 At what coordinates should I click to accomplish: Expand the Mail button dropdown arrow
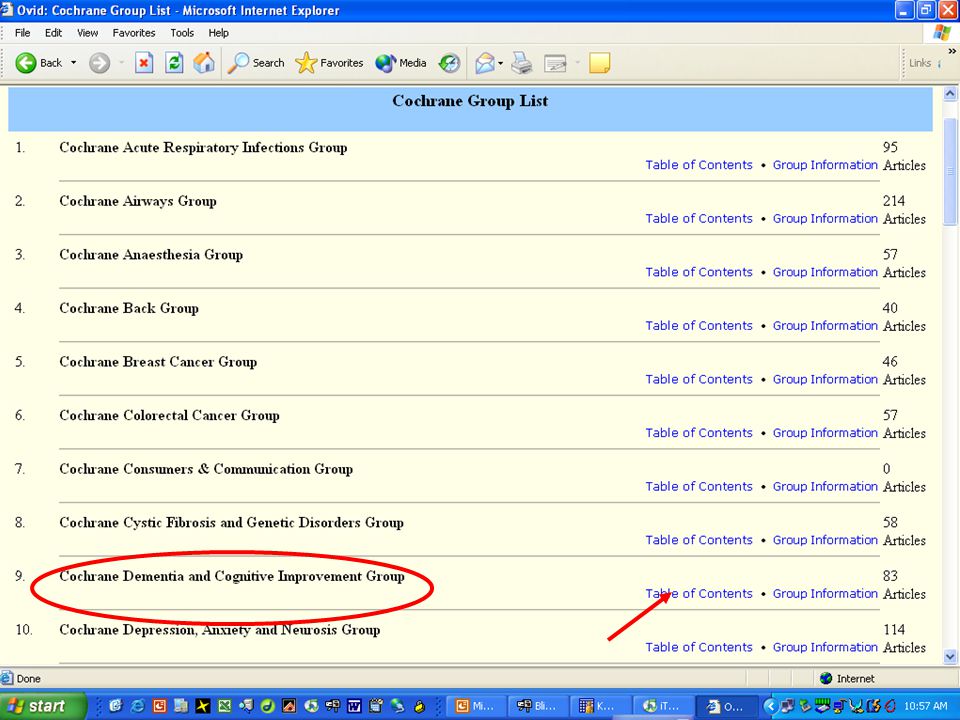pos(501,62)
